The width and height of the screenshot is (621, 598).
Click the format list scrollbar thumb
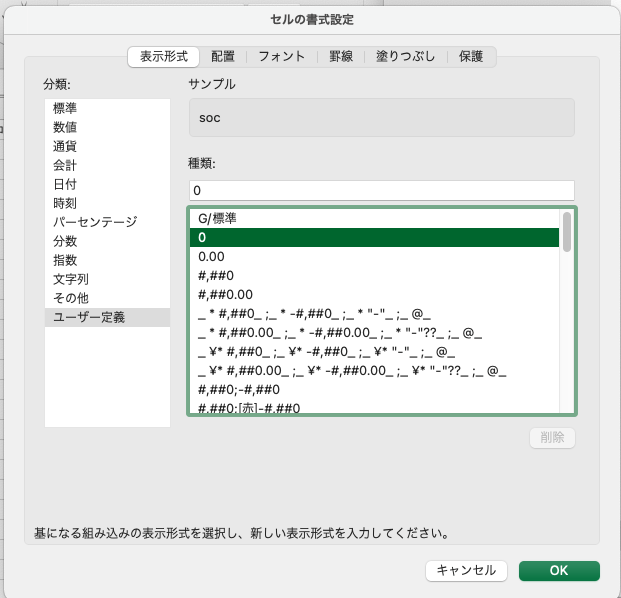(x=567, y=232)
